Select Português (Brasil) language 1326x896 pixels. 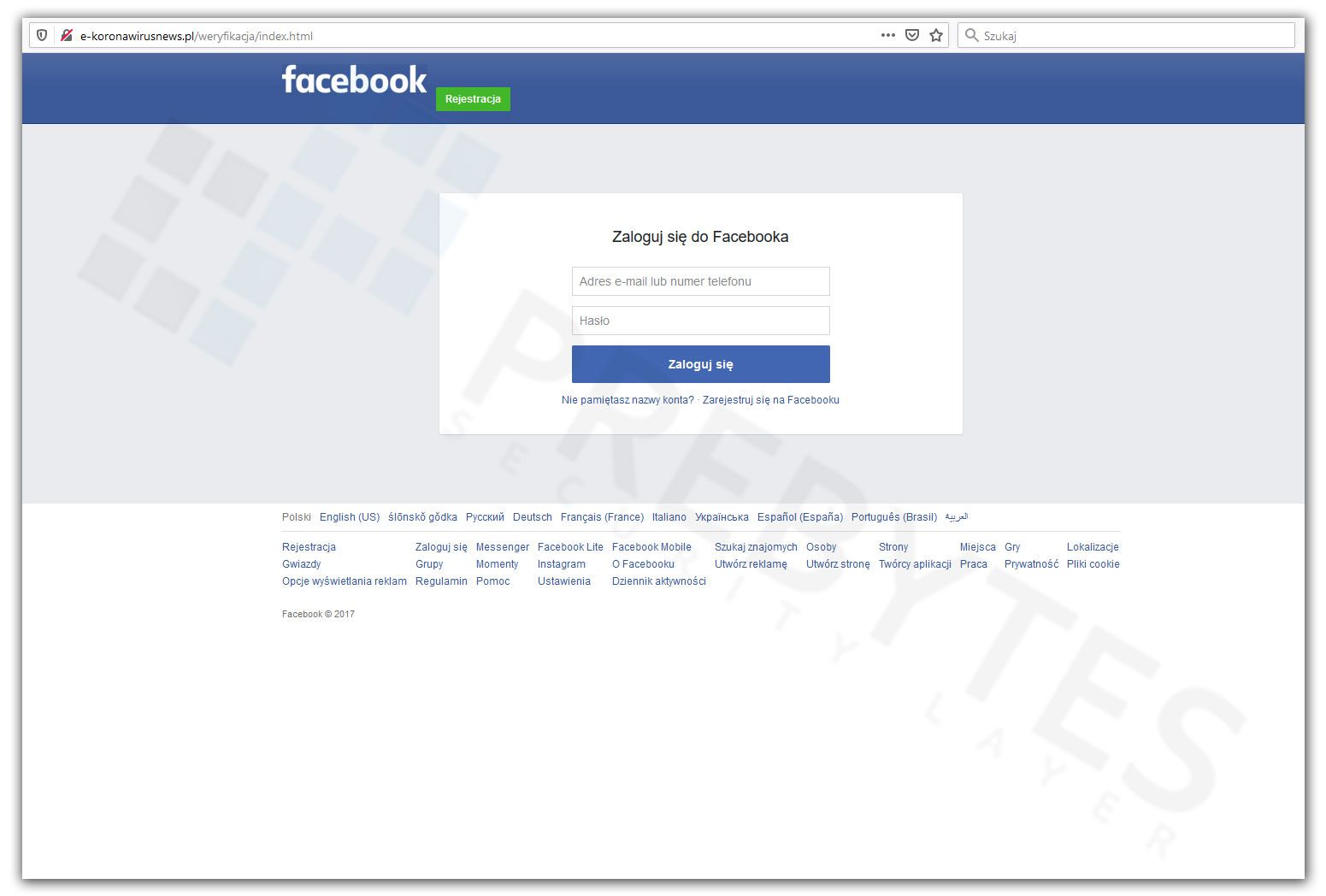point(894,517)
